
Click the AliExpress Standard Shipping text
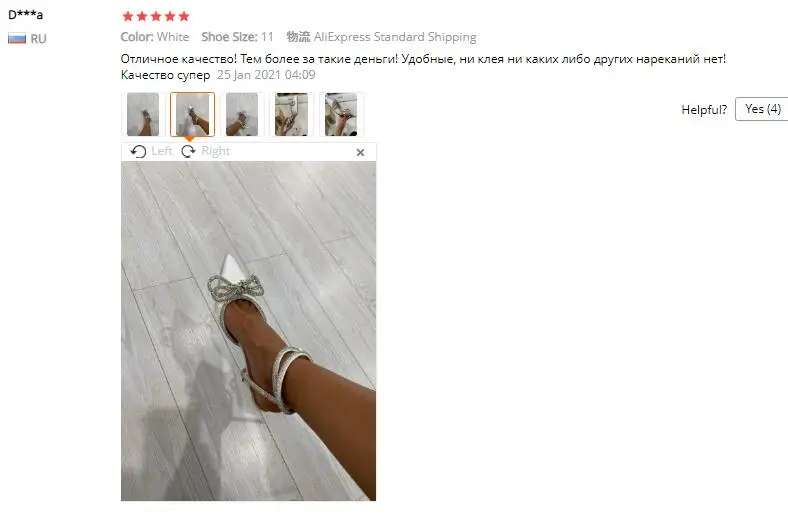(395, 37)
